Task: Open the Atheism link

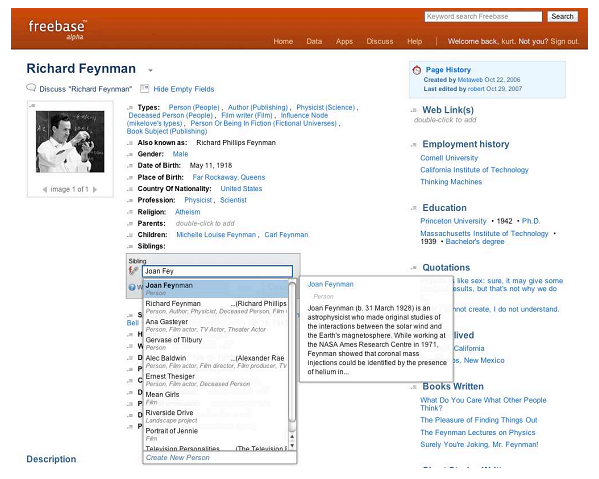Action: pyautogui.click(x=187, y=212)
